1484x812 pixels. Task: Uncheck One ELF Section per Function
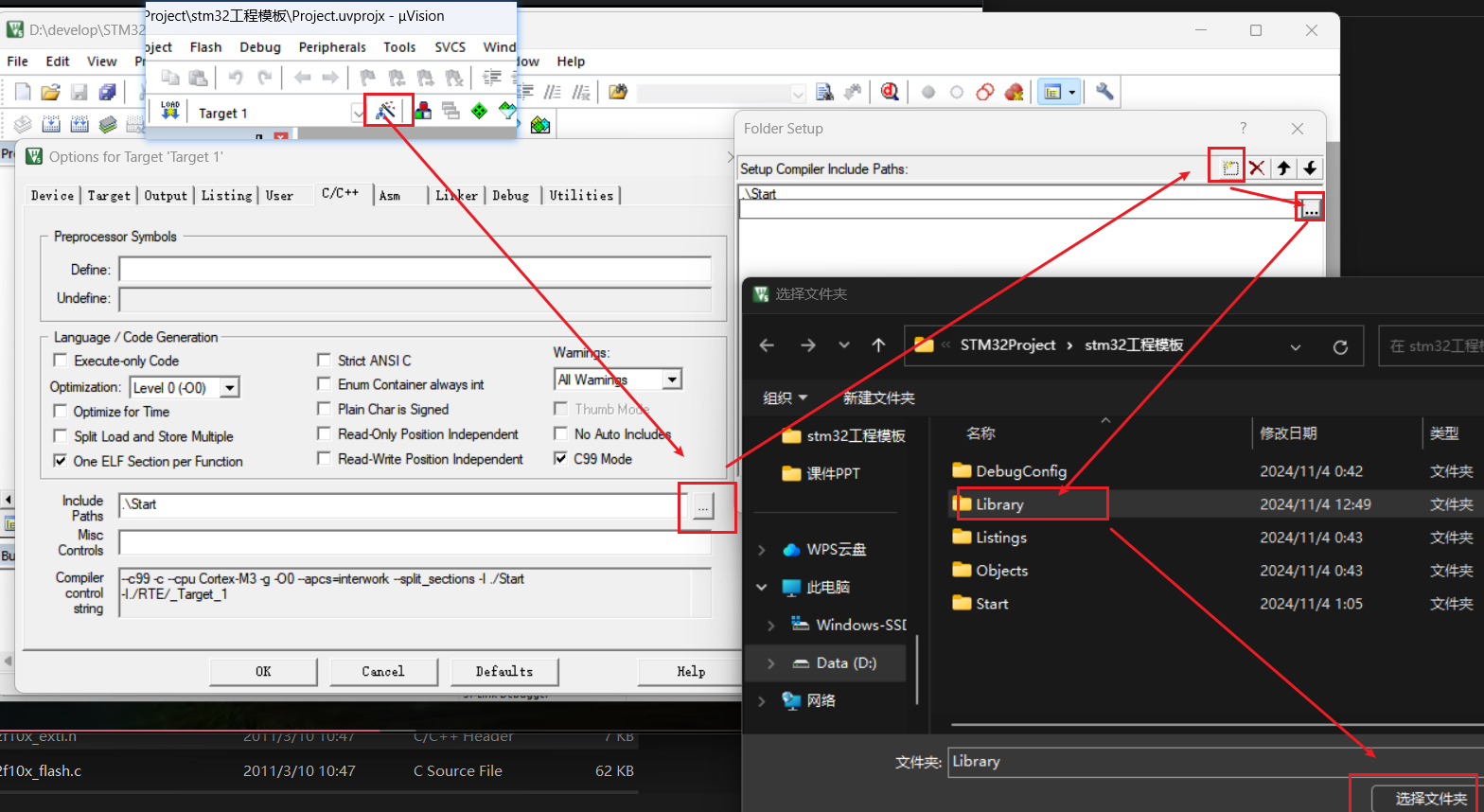click(x=61, y=461)
